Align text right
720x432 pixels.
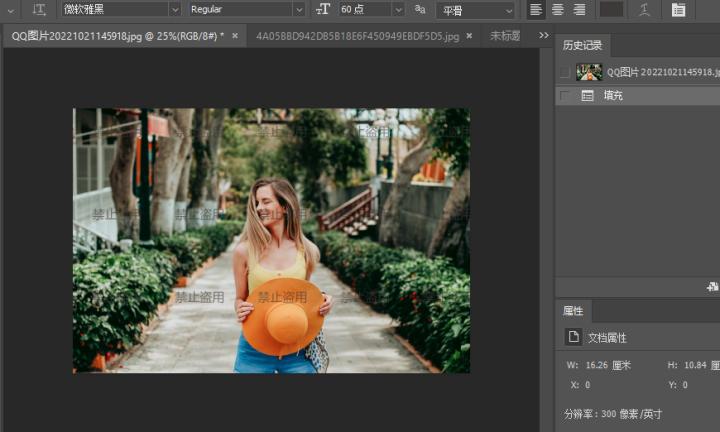coord(580,9)
